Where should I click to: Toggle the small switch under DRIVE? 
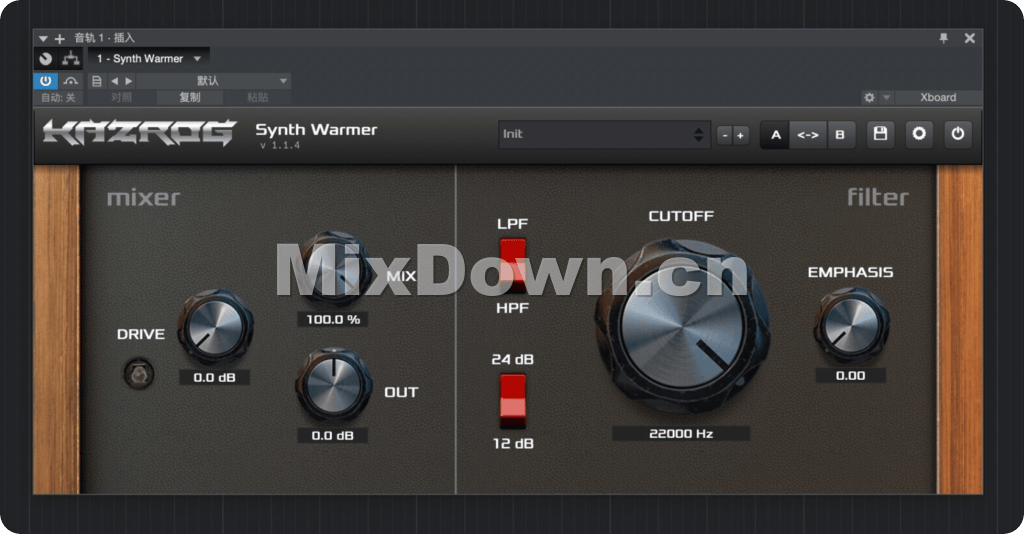139,373
